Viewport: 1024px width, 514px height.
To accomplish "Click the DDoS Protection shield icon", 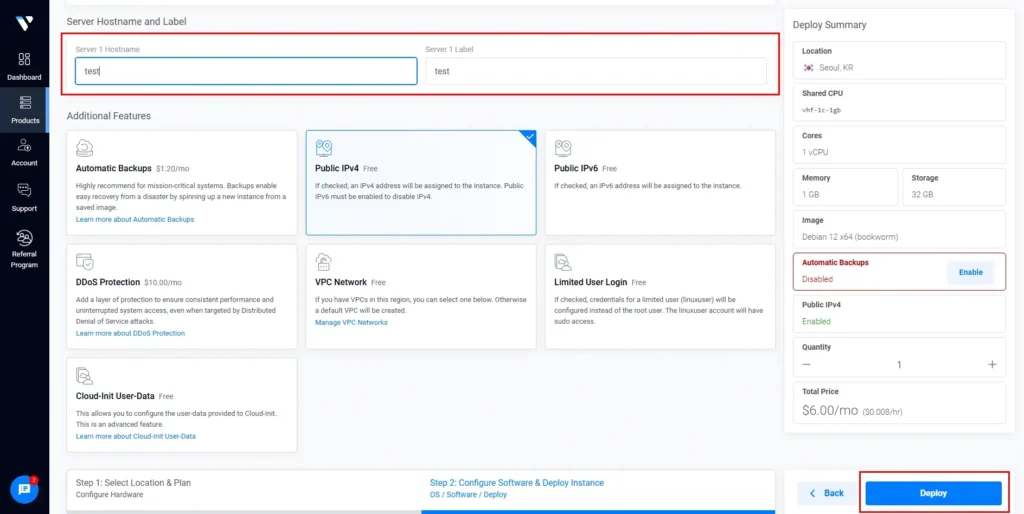I will [x=85, y=262].
